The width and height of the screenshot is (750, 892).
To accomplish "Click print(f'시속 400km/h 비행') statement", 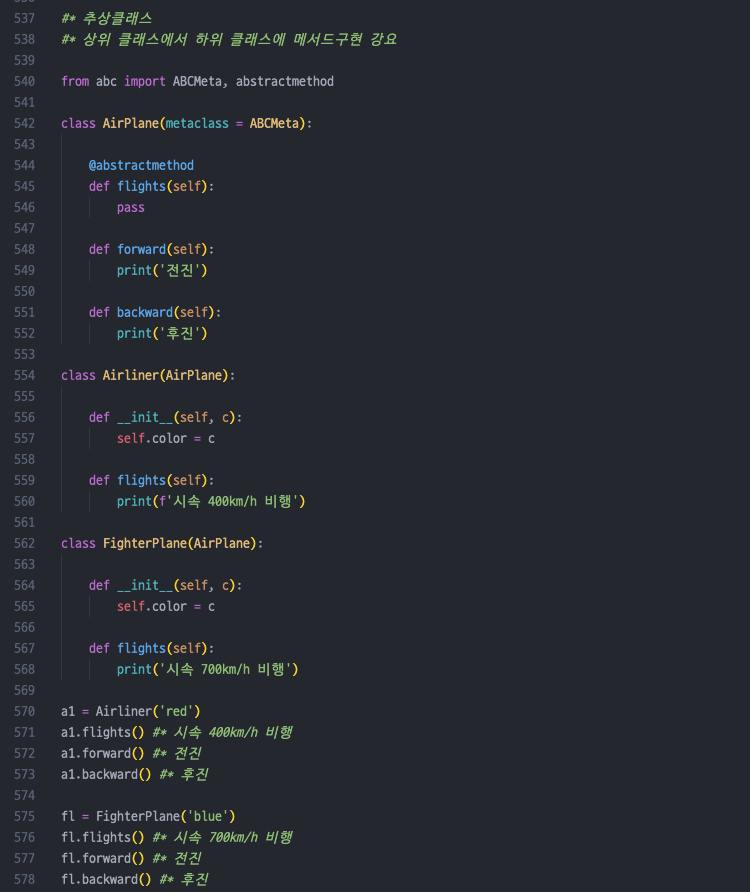I will click(x=211, y=502).
